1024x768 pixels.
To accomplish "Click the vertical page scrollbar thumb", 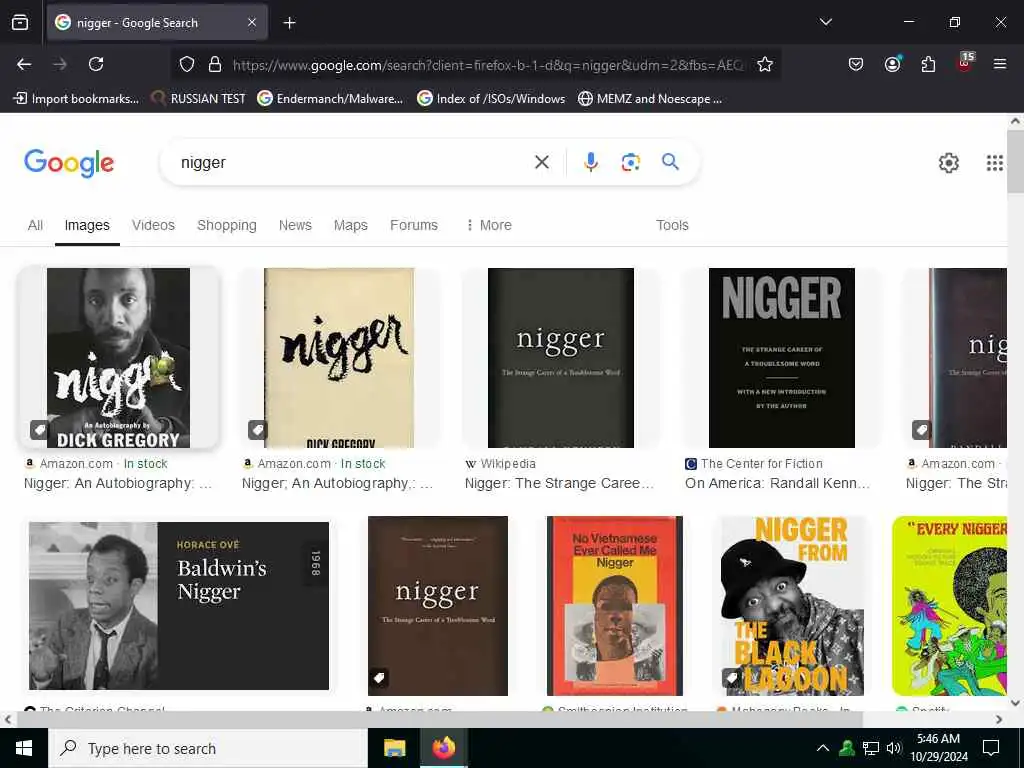I will (1015, 161).
